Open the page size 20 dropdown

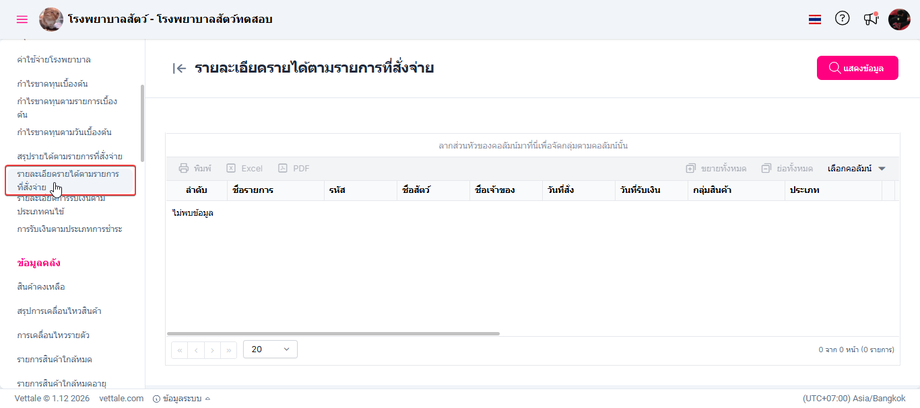point(270,349)
